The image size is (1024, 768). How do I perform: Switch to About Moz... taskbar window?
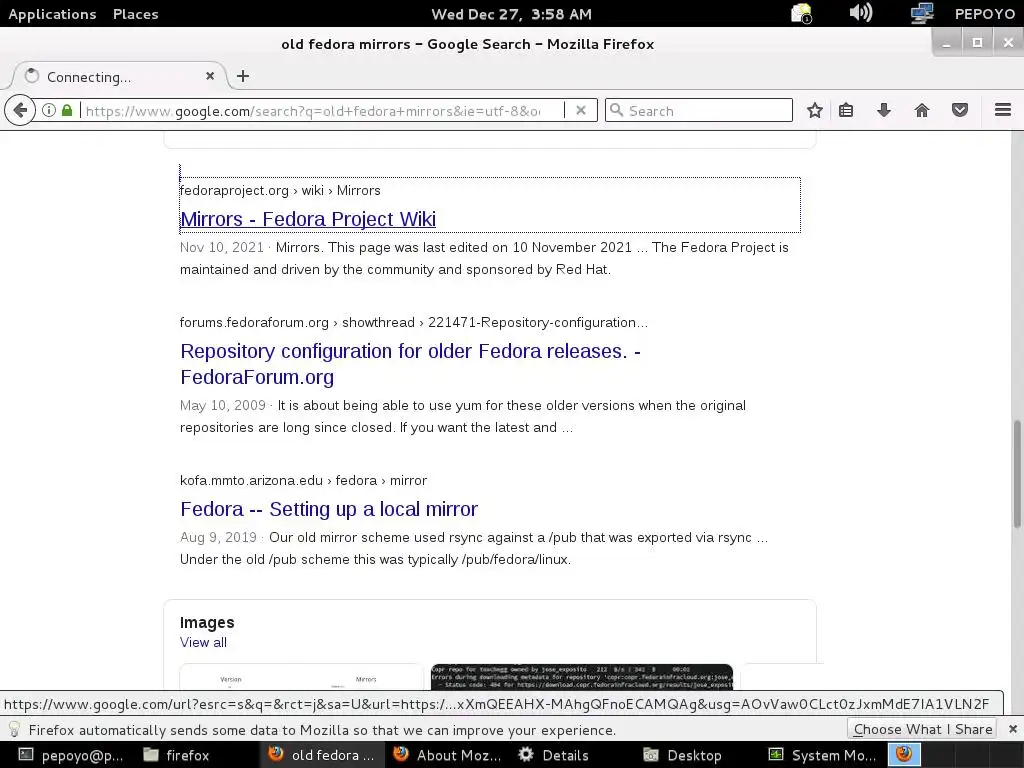pyautogui.click(x=447, y=755)
